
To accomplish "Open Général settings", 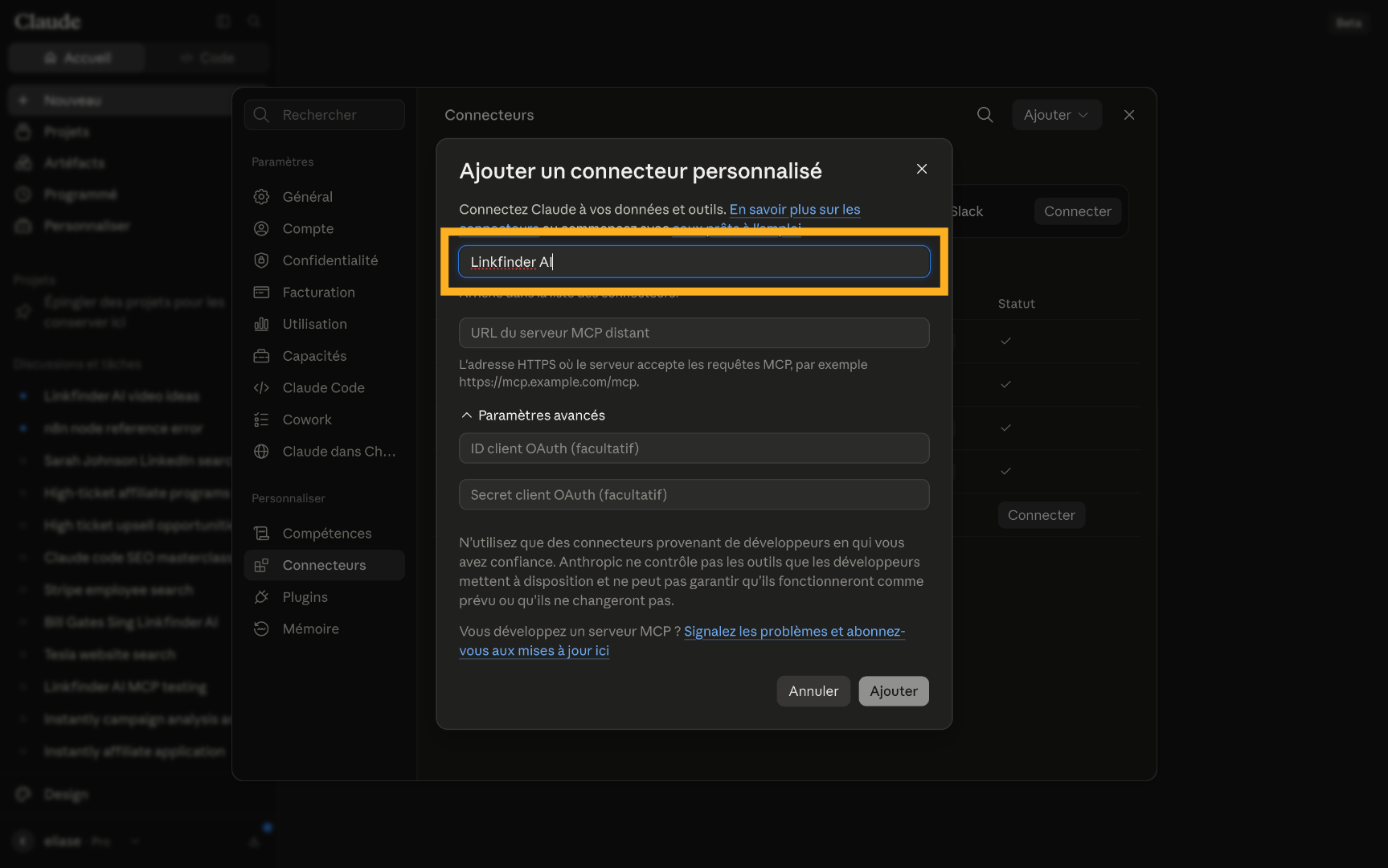I will click(324, 197).
